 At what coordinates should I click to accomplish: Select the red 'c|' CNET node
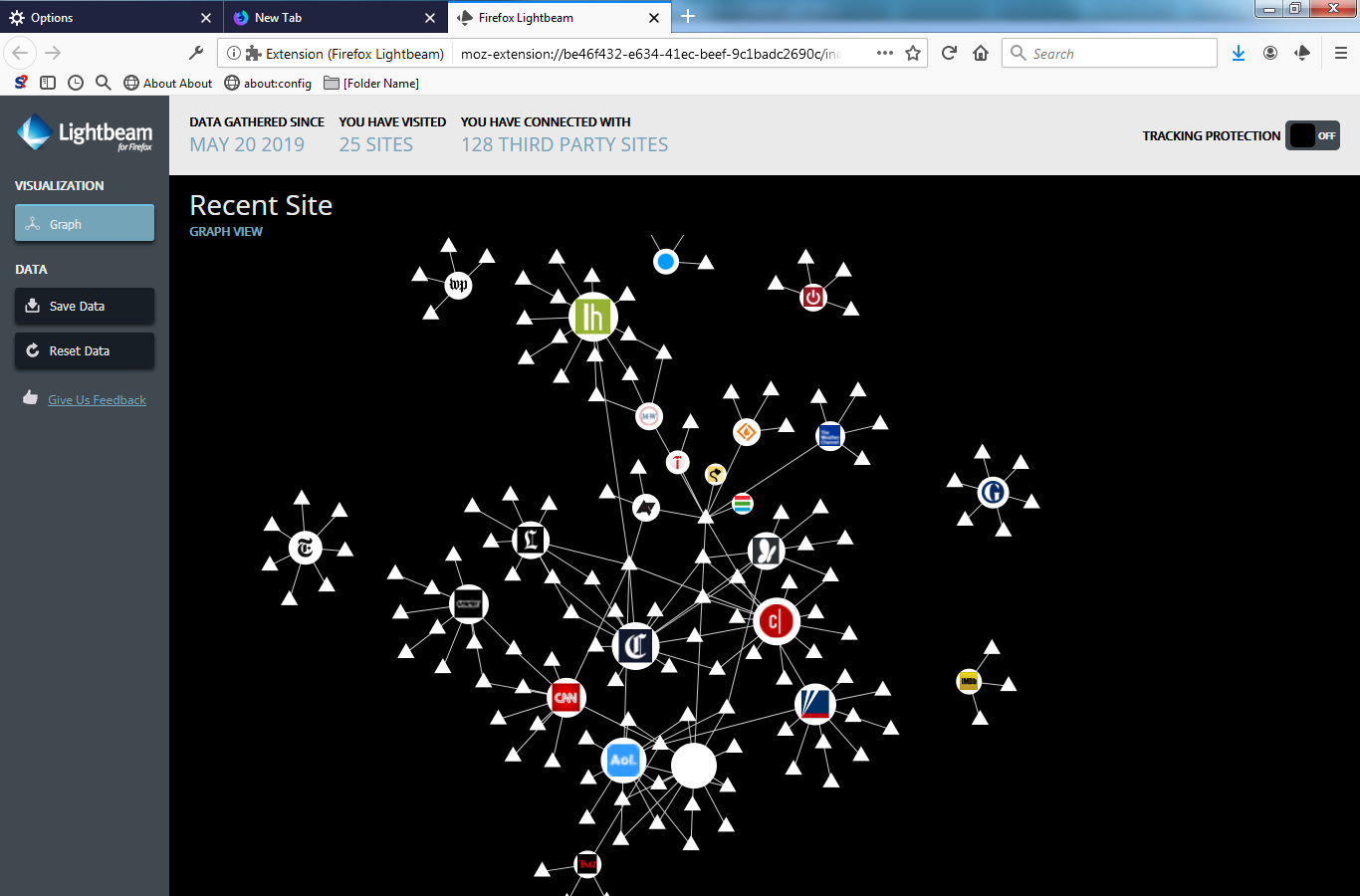[777, 622]
